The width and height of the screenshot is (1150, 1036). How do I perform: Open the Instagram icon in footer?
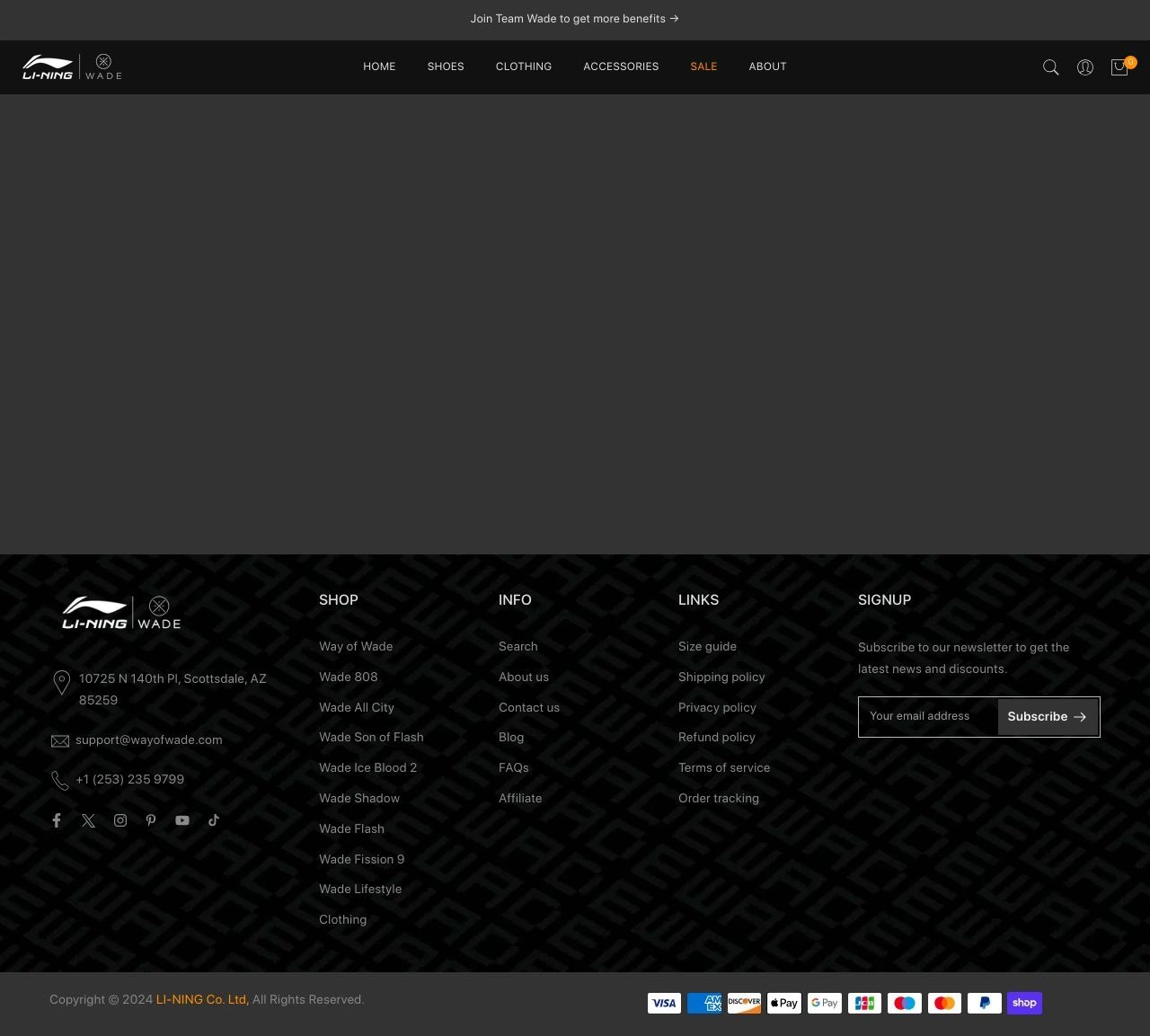pos(120,820)
